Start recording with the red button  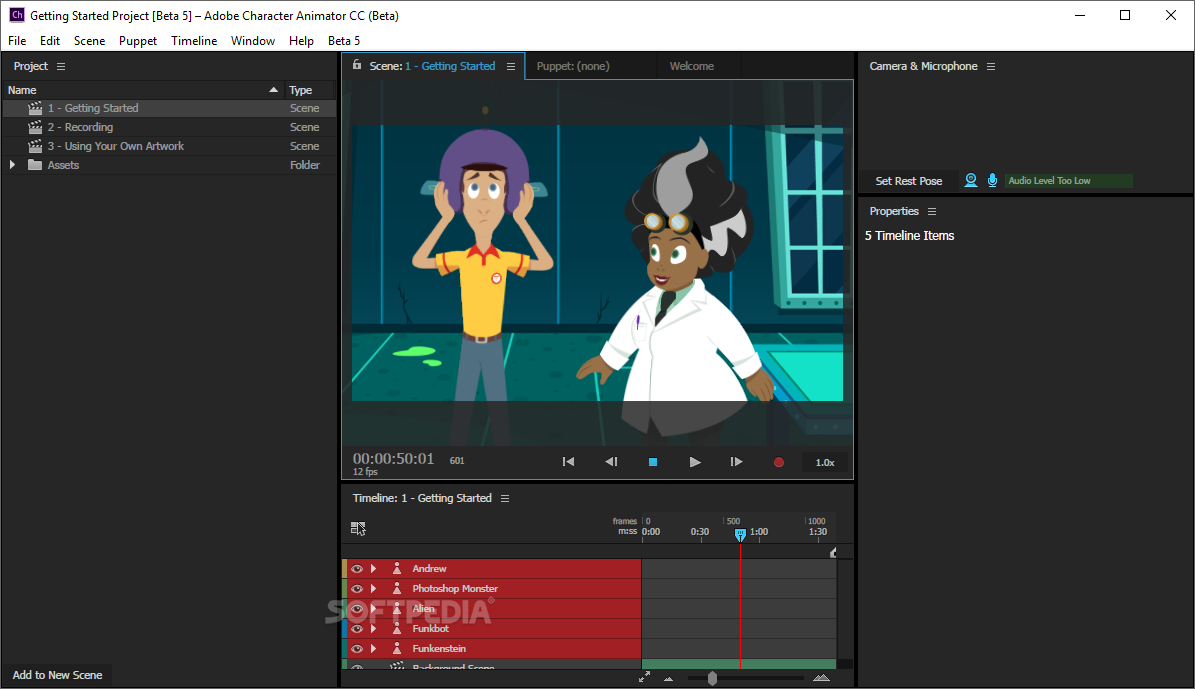coord(779,462)
